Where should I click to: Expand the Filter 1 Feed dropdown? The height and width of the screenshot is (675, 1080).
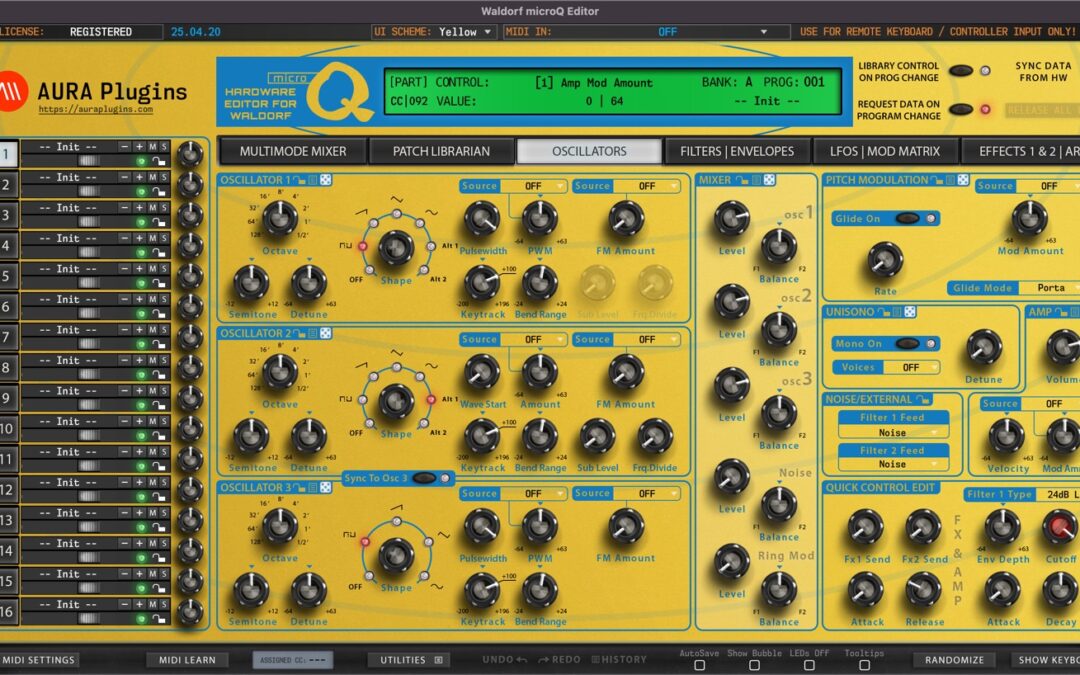892,432
